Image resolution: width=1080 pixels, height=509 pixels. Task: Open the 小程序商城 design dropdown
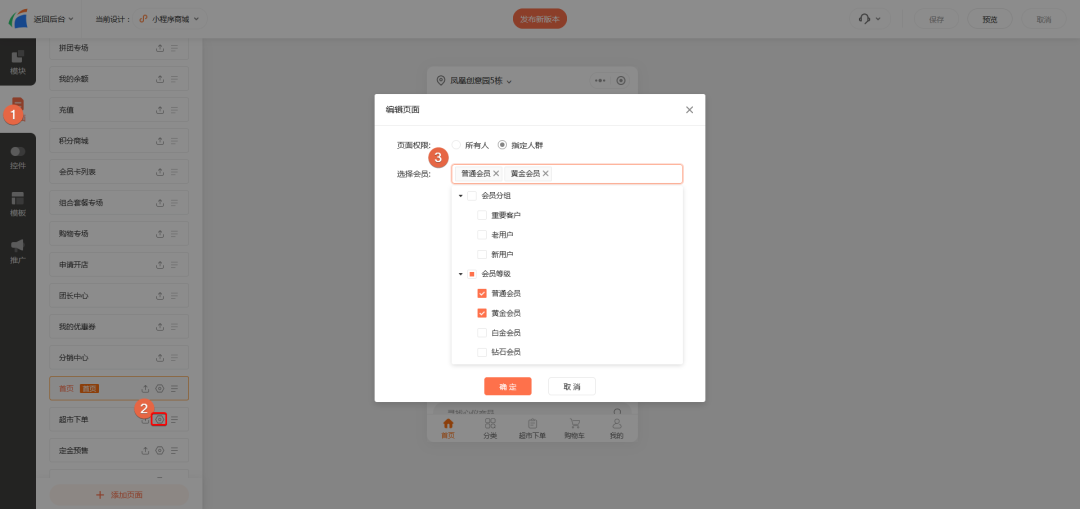[169, 19]
